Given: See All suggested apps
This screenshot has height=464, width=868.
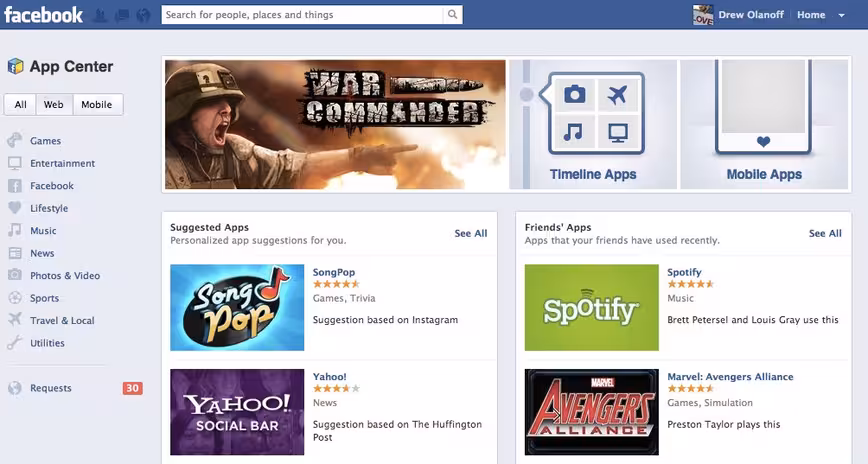Looking at the screenshot, I should pyautogui.click(x=471, y=233).
